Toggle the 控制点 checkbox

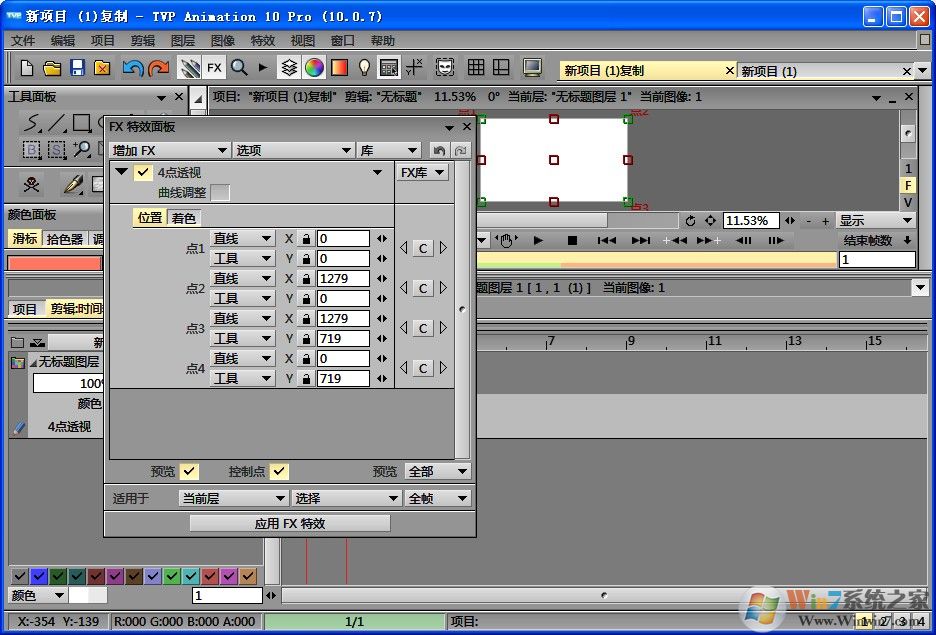point(278,470)
